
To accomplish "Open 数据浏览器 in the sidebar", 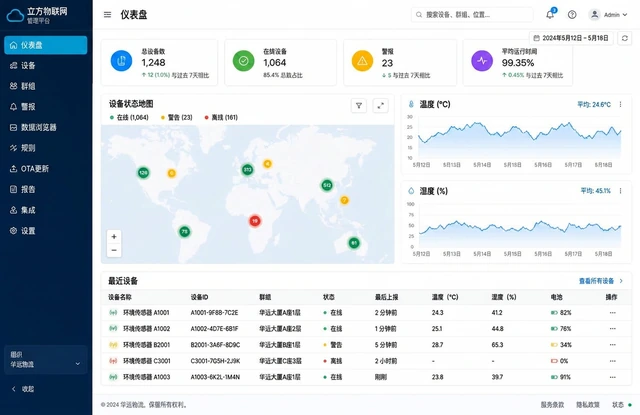I will coord(46,127).
